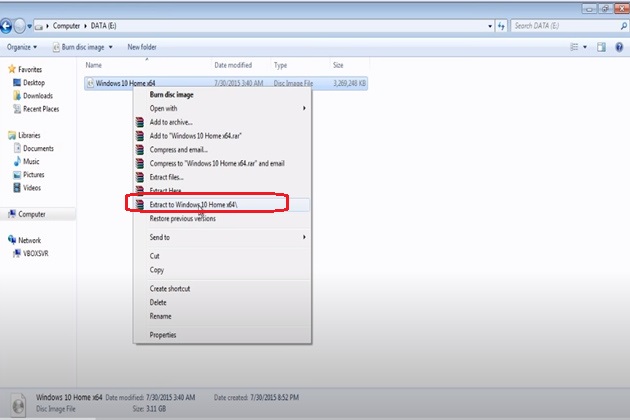
Task: Click the Music note icon in sidebar
Action: 17,162
